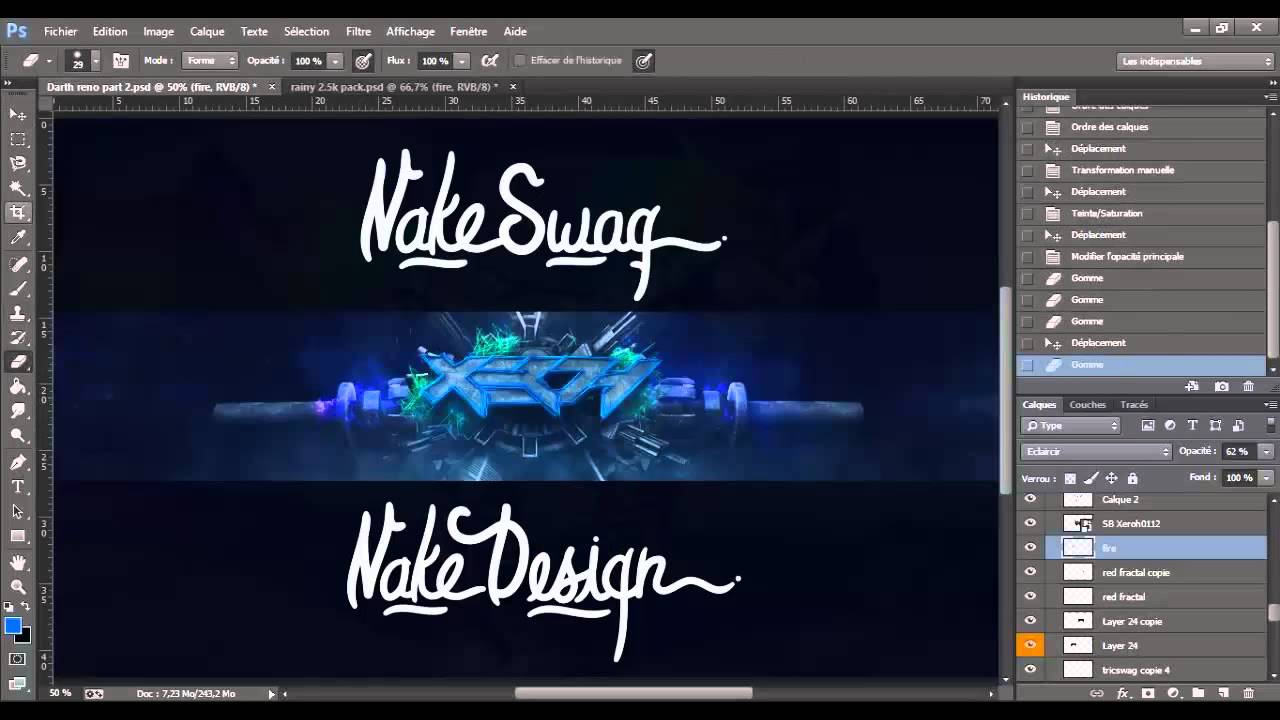Screen dimensions: 1280x720
Task: Open the Affichage menu
Action: coord(410,31)
